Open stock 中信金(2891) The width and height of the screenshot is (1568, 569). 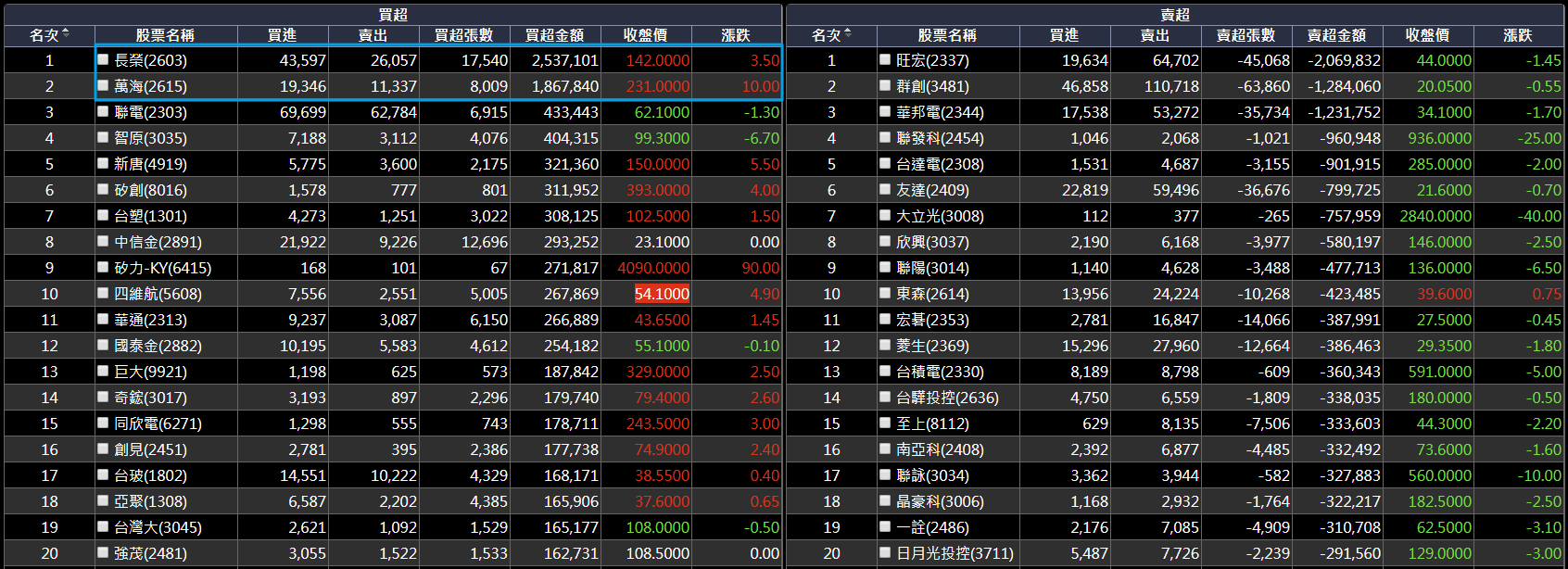click(158, 242)
